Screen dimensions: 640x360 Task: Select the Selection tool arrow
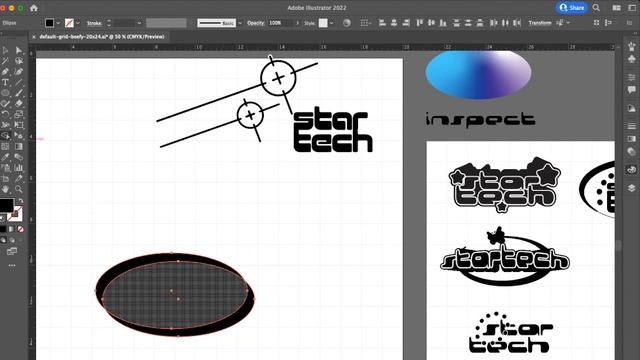tap(5, 50)
